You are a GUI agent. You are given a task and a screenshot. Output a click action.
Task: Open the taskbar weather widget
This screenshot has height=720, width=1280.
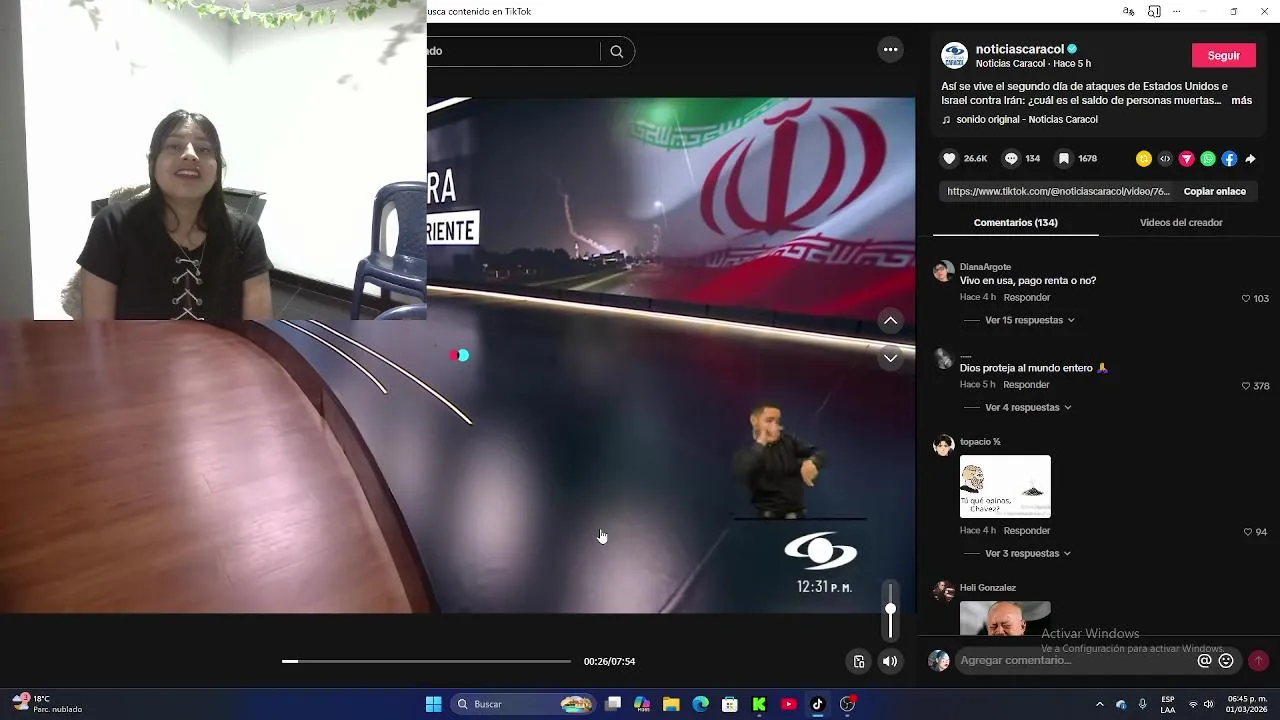[x=47, y=704]
